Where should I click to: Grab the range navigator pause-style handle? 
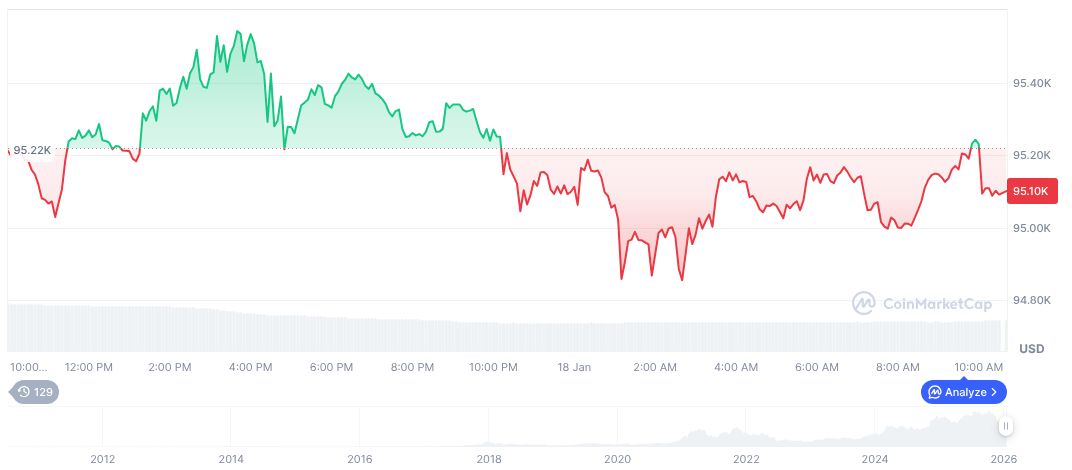click(1006, 426)
